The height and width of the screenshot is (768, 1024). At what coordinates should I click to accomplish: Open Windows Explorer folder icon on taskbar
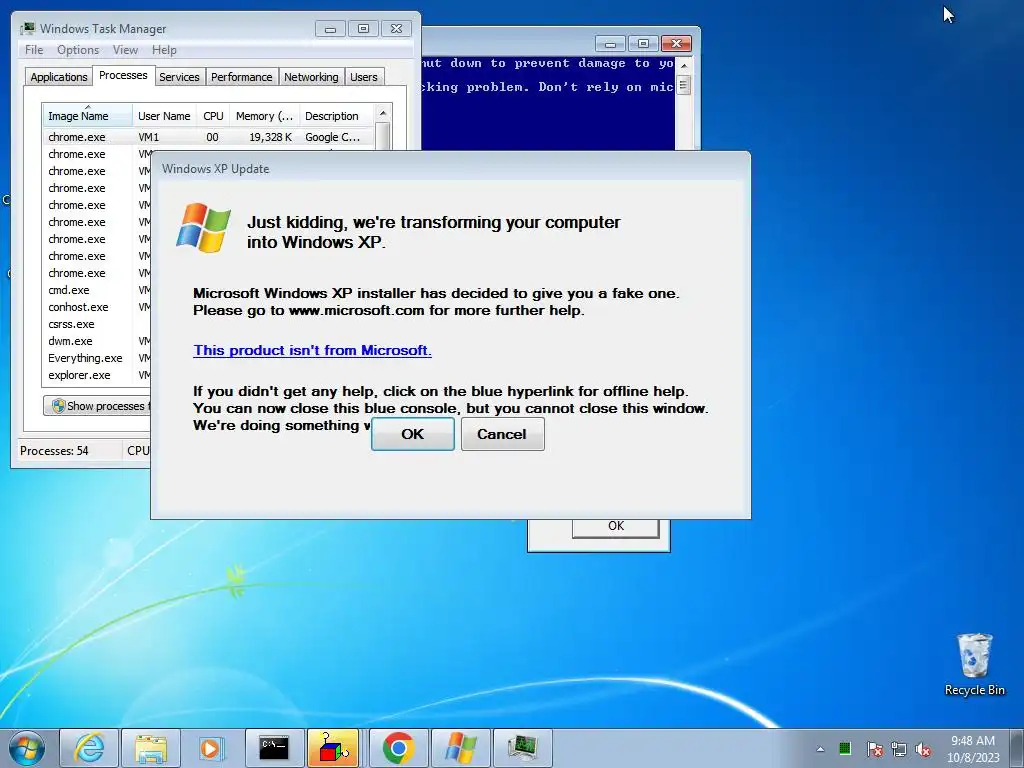(x=151, y=748)
